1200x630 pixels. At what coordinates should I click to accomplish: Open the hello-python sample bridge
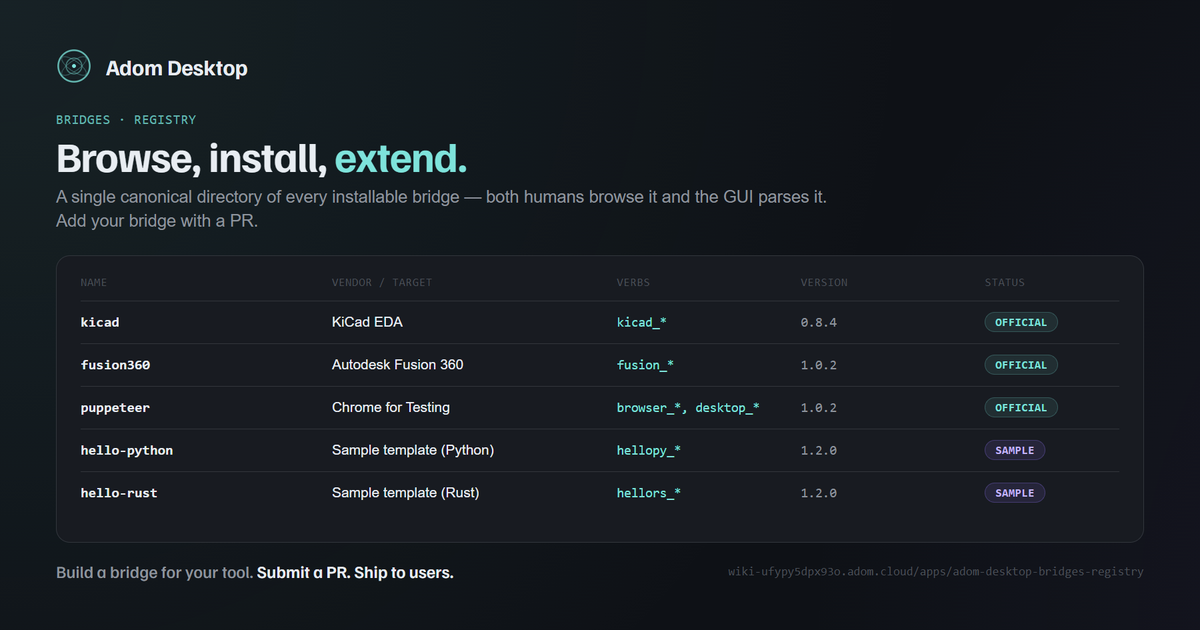point(127,450)
